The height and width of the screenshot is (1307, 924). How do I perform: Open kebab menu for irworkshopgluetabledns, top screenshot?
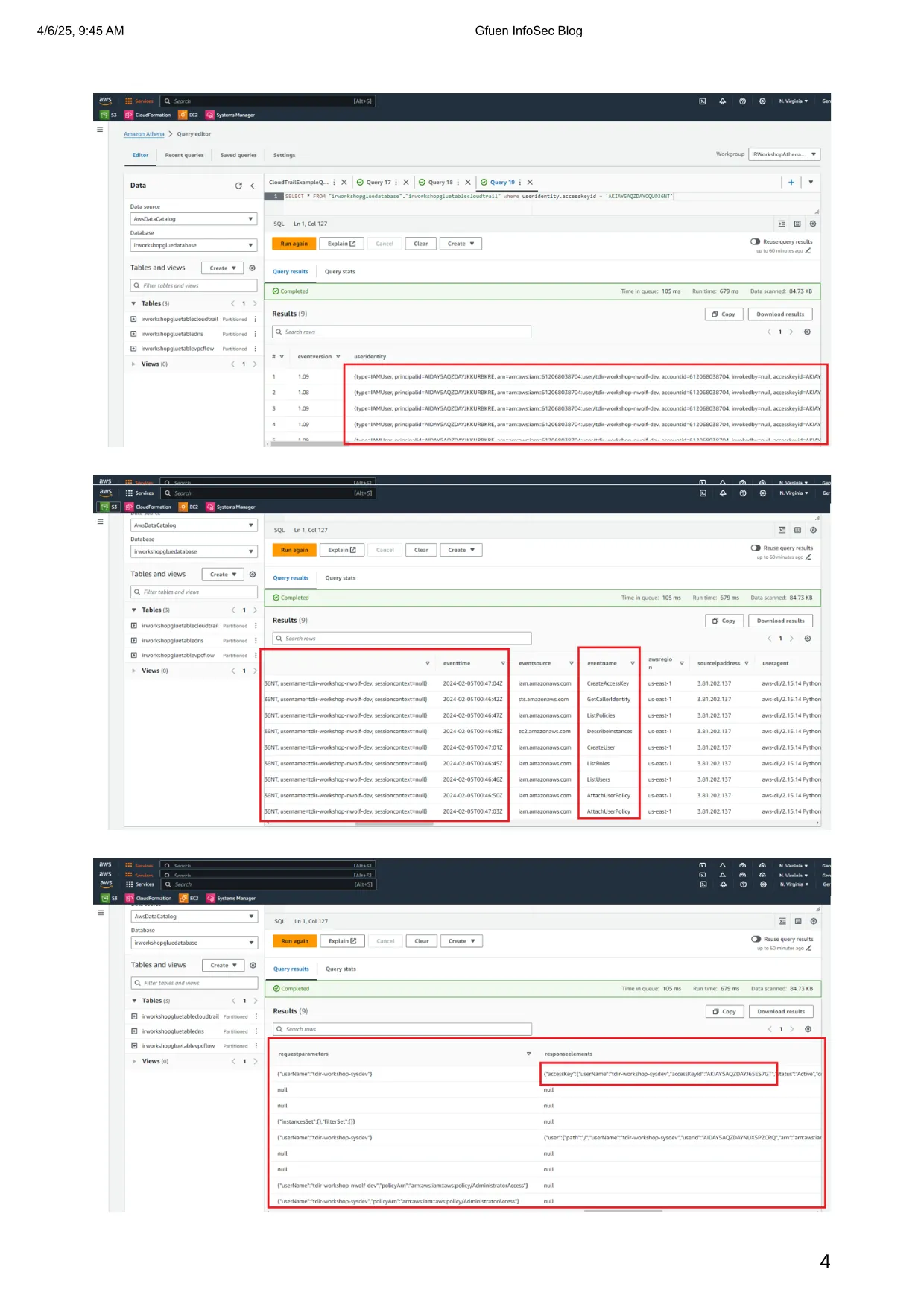pyautogui.click(x=255, y=334)
